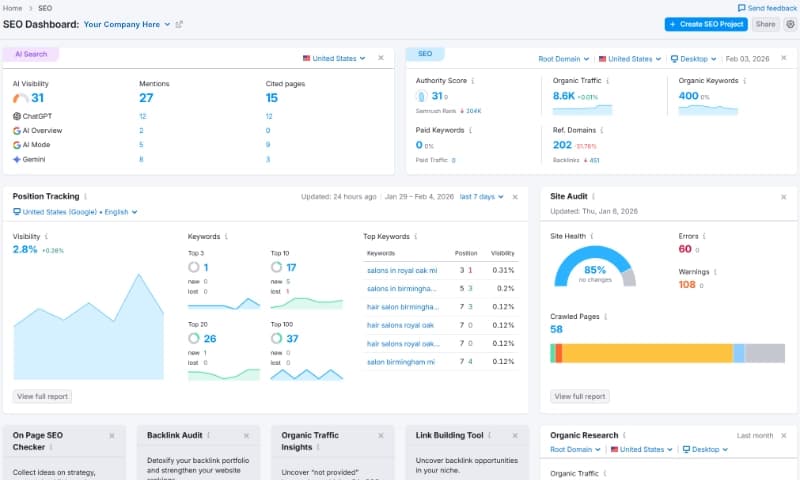Click Send feedback link
Screen dimensions: 800x480
click(x=767, y=8)
